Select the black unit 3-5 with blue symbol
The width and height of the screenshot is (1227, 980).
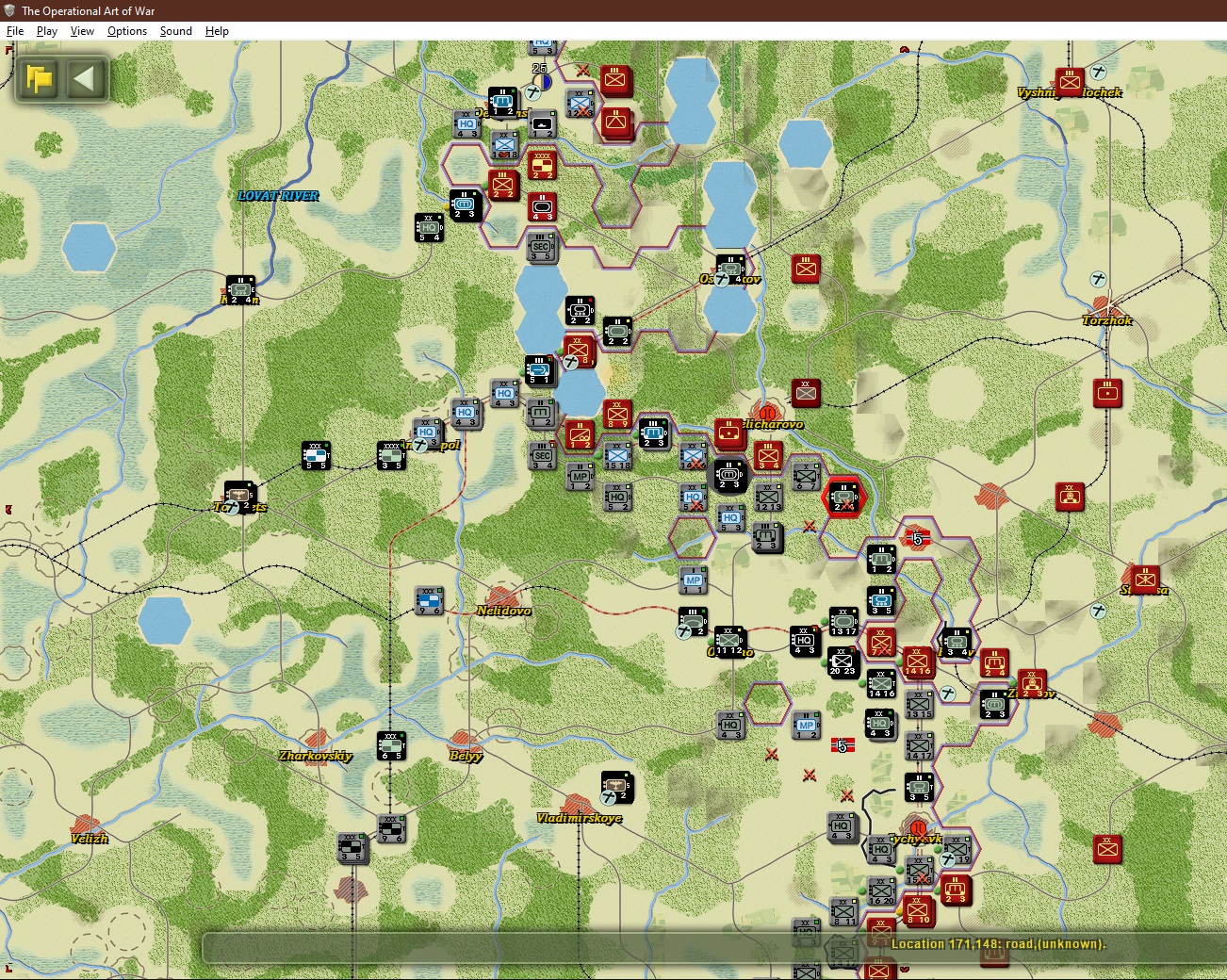(x=881, y=600)
